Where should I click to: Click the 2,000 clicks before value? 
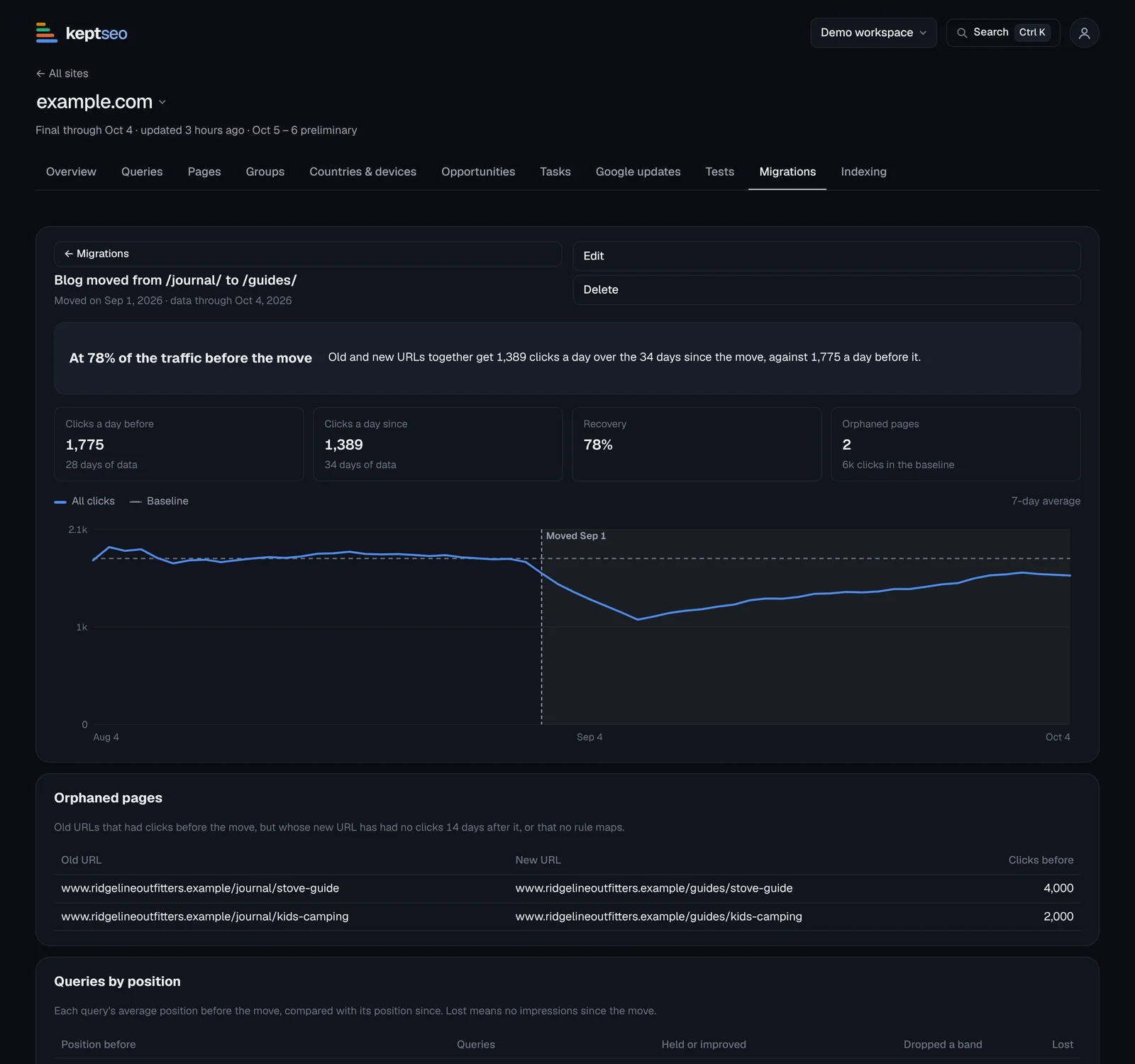pyautogui.click(x=1058, y=917)
